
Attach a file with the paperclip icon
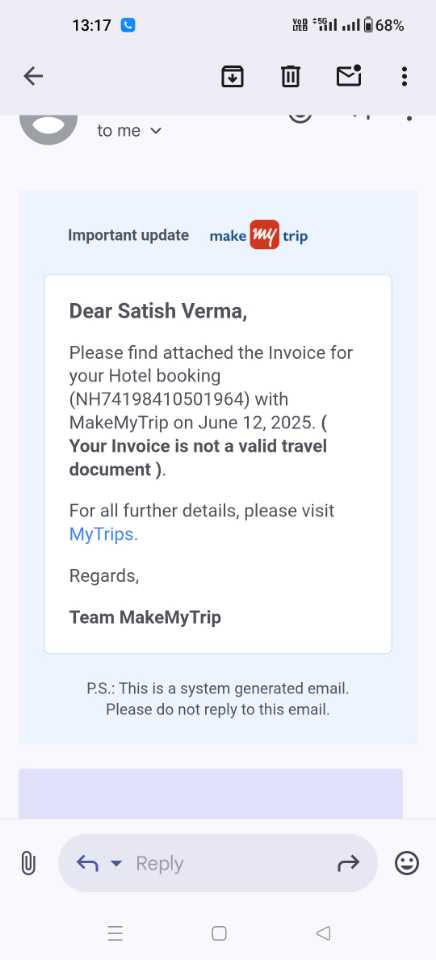(x=28, y=863)
